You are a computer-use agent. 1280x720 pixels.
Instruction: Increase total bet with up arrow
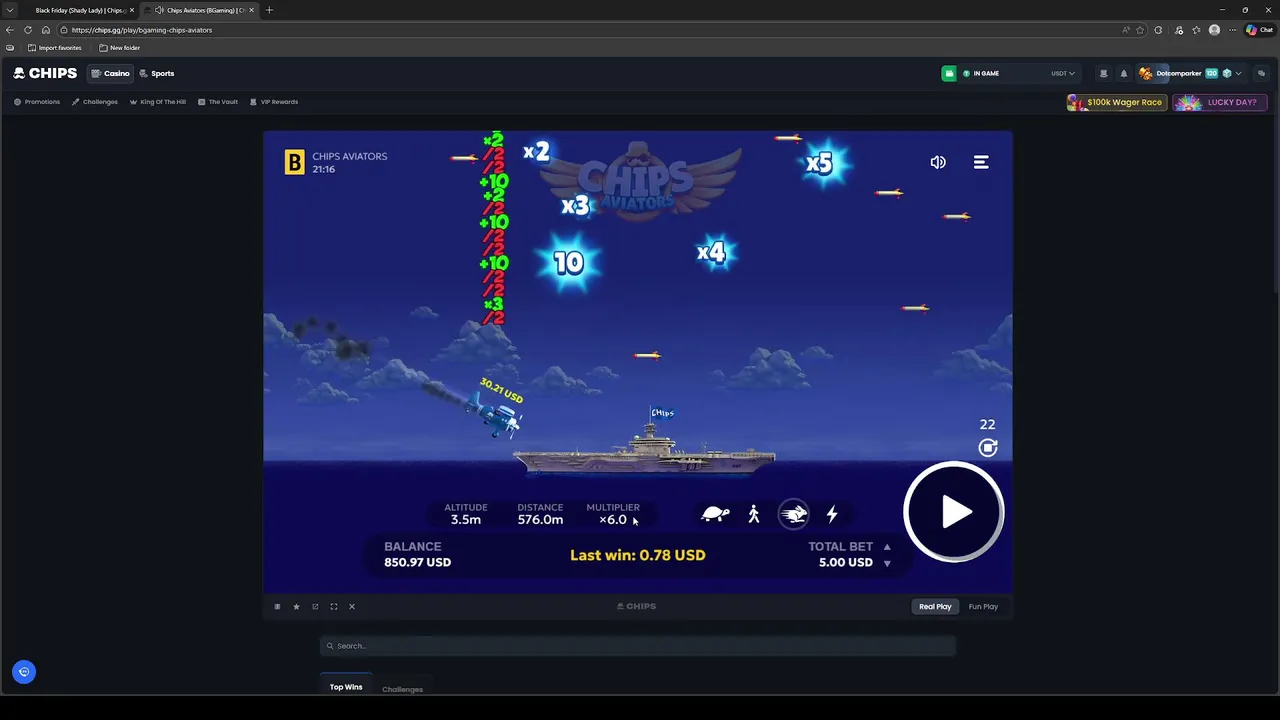pos(887,547)
